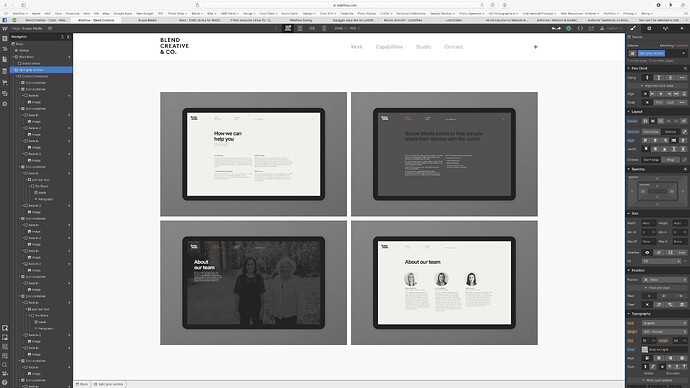690x388 pixels.
Task: Open the Element Settings gear tab
Action: (649, 28)
